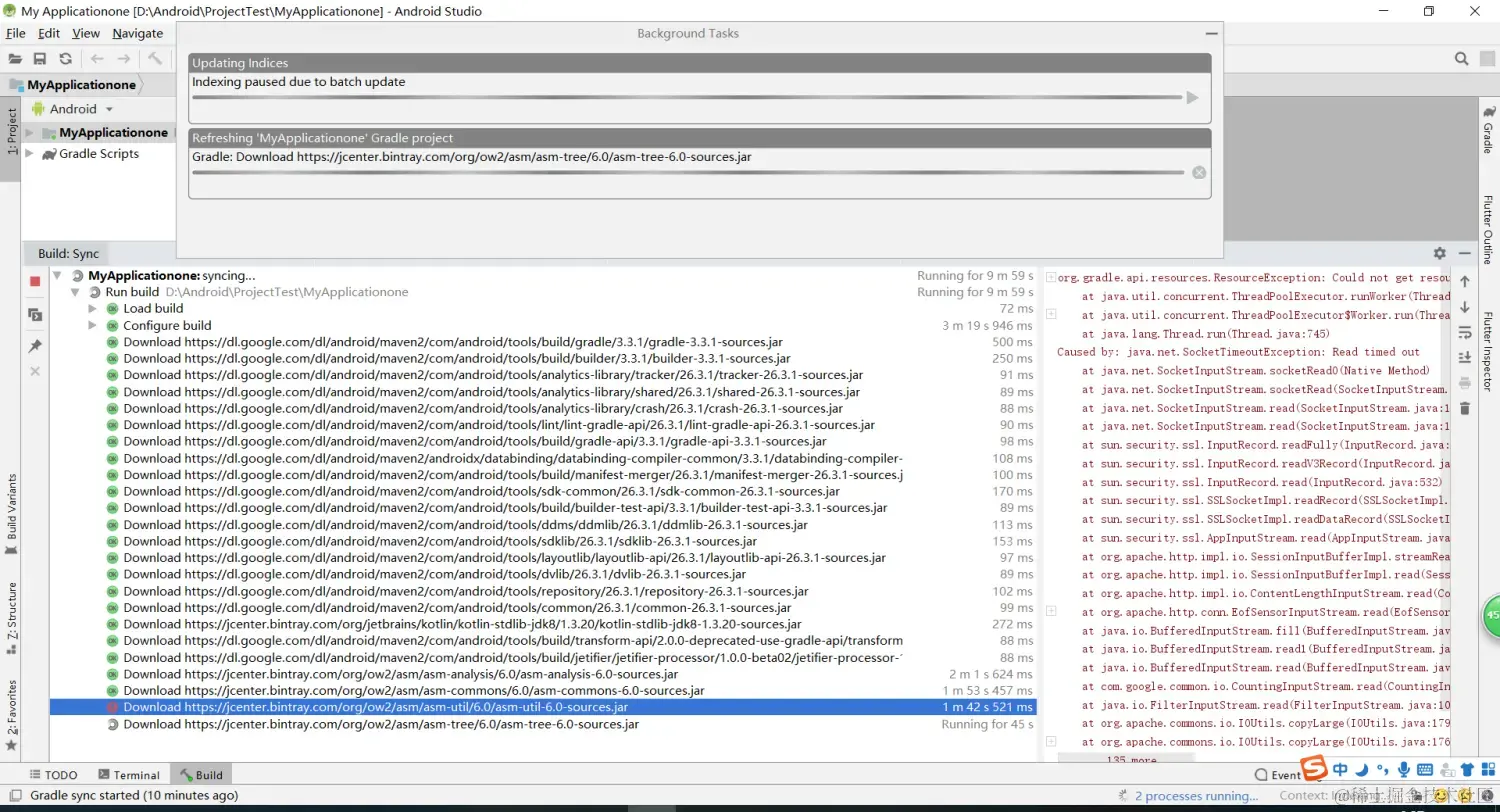Open the Flutter Inspector tool window
1500x812 pixels.
[1488, 352]
